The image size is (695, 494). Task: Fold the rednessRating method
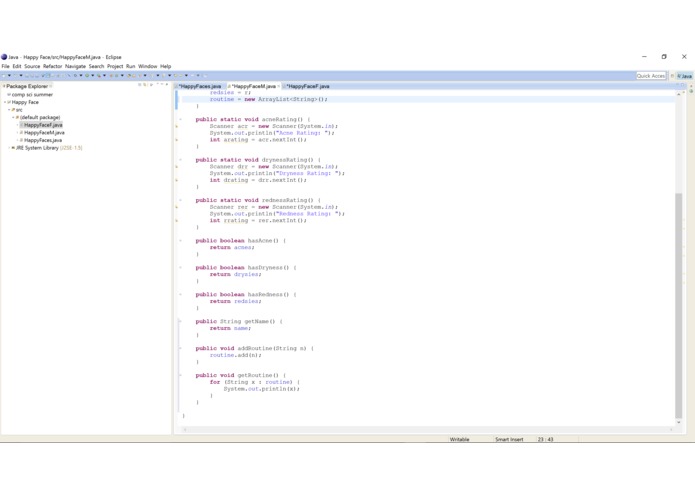pyautogui.click(x=180, y=200)
